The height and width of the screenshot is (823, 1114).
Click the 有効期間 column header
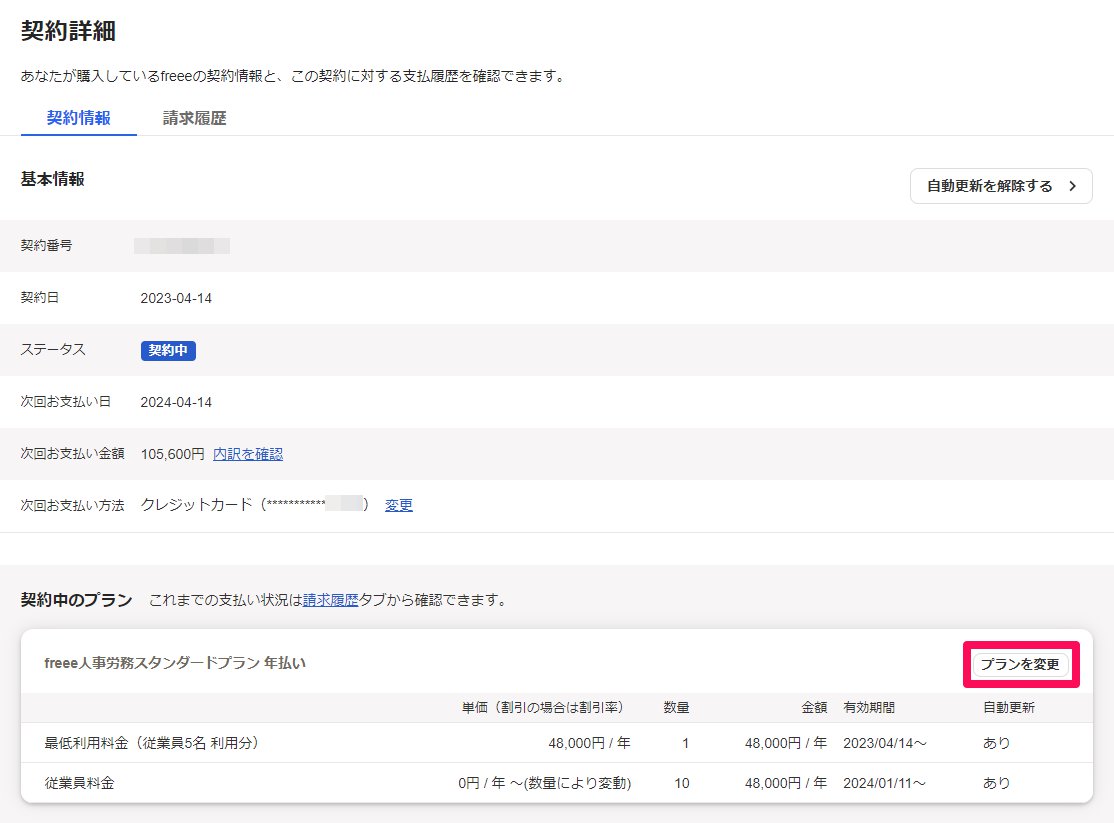pos(869,708)
